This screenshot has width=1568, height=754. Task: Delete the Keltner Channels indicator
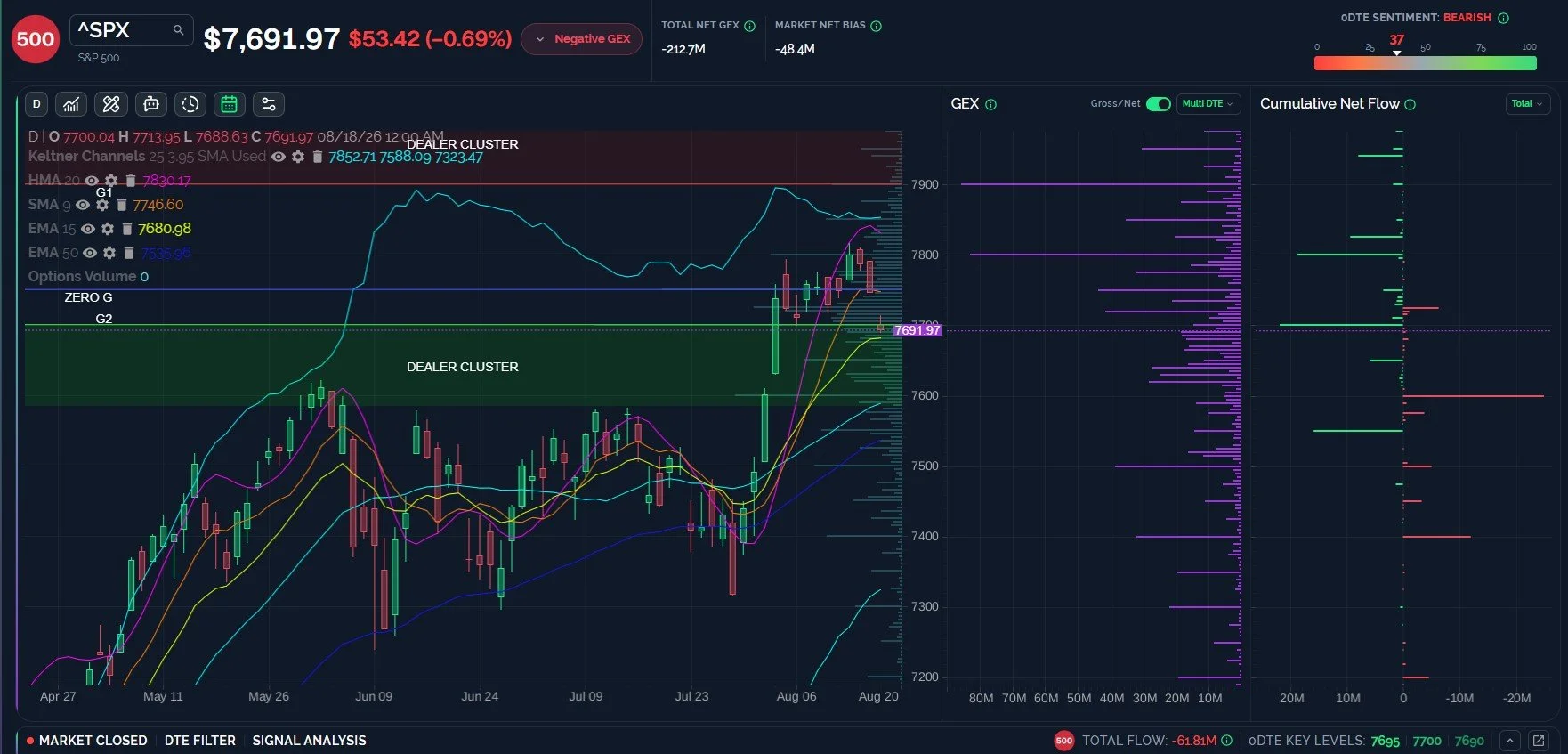point(317,157)
